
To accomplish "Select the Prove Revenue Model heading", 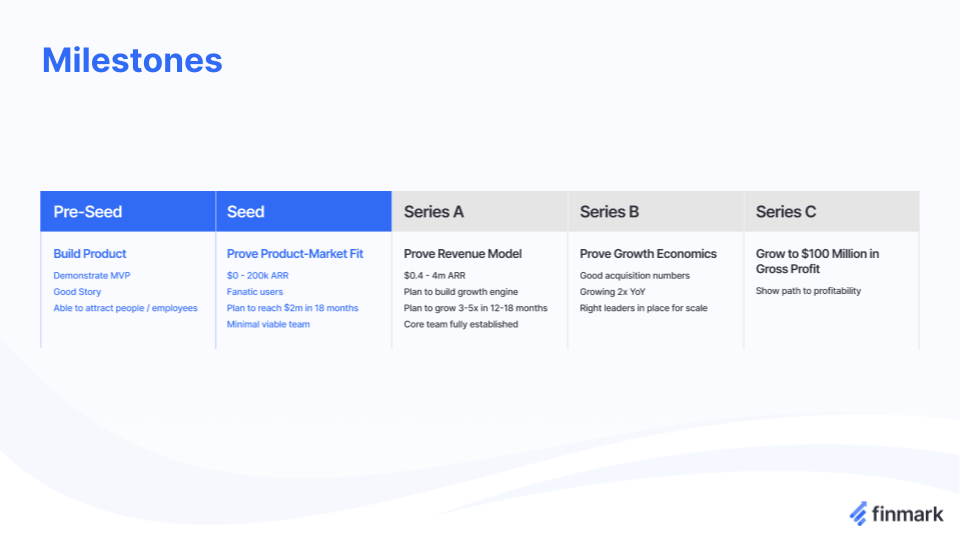I will [463, 253].
